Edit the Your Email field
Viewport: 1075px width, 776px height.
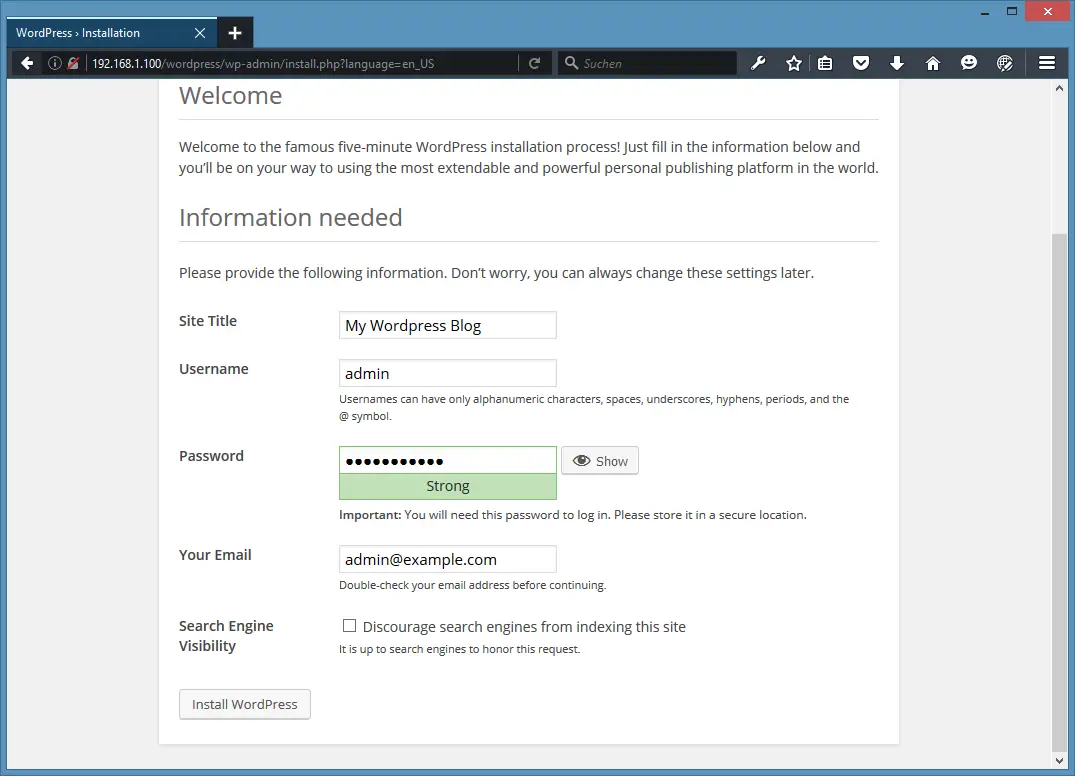[x=448, y=559]
